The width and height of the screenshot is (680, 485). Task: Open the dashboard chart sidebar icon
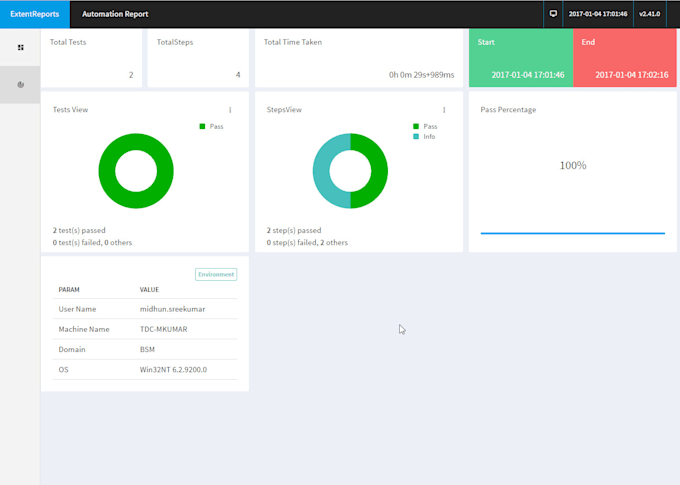(20, 85)
